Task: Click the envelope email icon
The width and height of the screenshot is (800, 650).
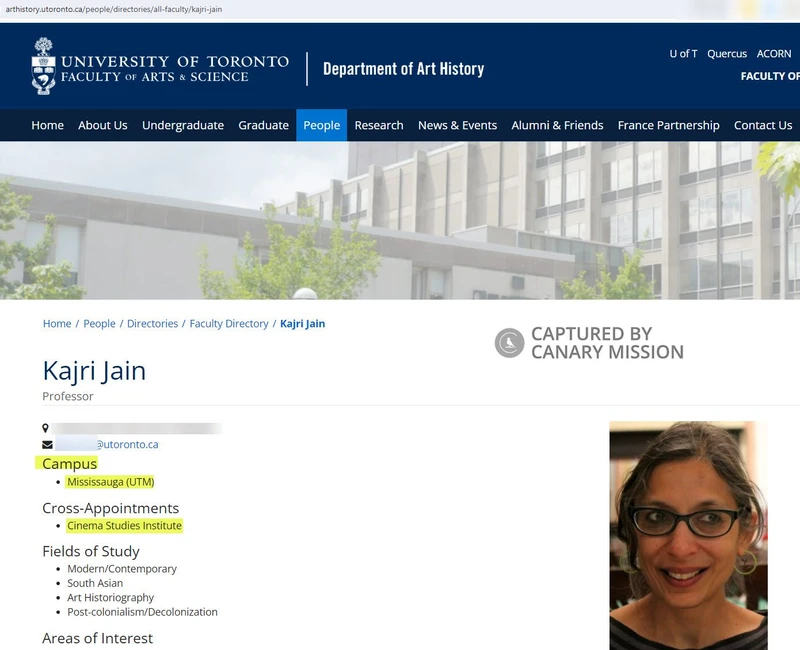Action: click(47, 445)
